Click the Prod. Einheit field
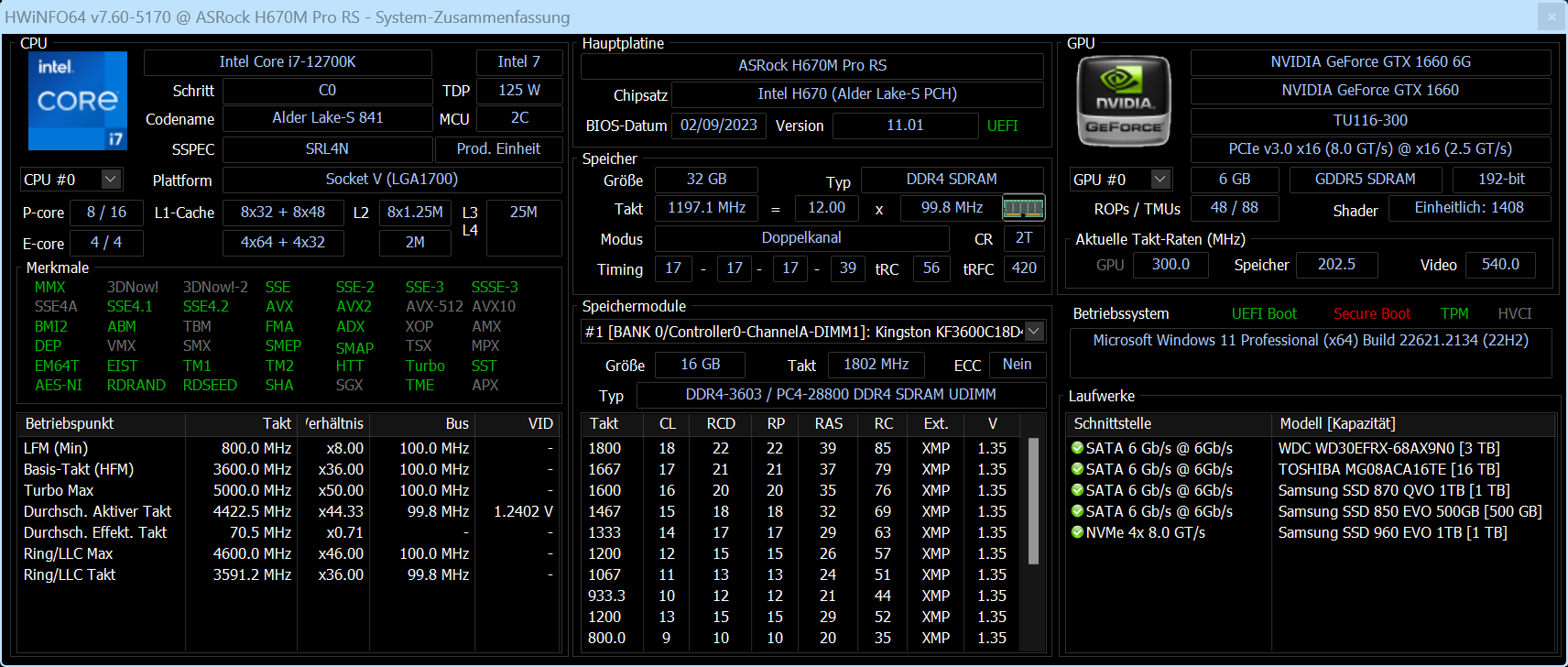Screen dimensions: 1568x667 click(x=498, y=149)
